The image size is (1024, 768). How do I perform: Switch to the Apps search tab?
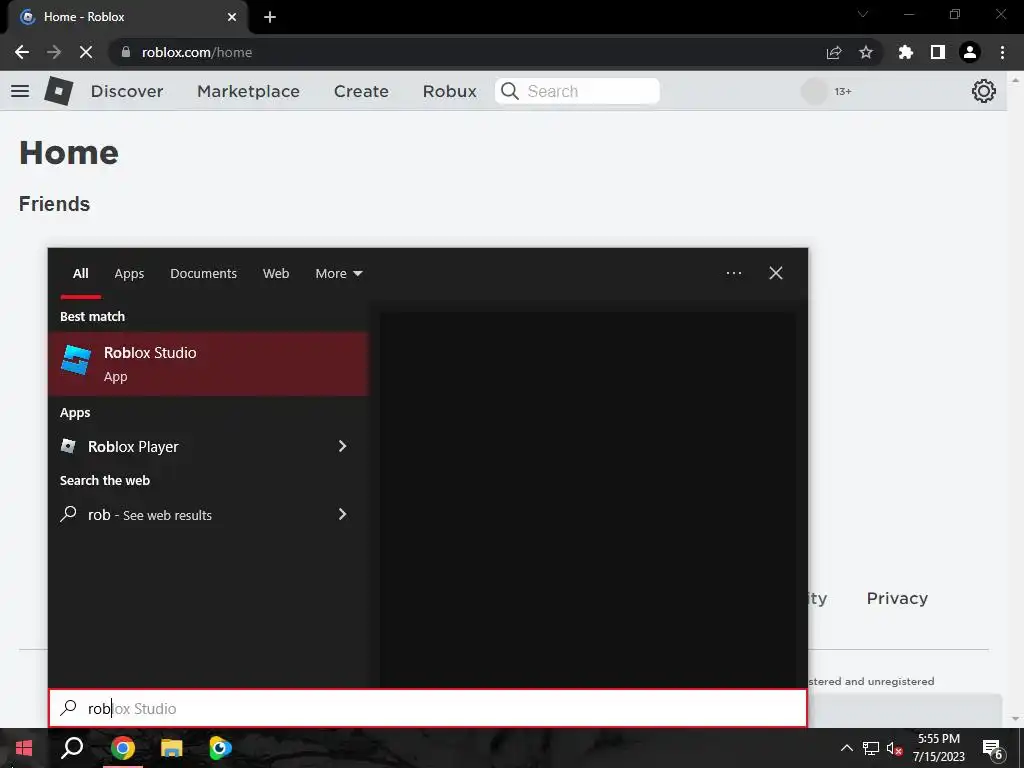click(x=129, y=274)
